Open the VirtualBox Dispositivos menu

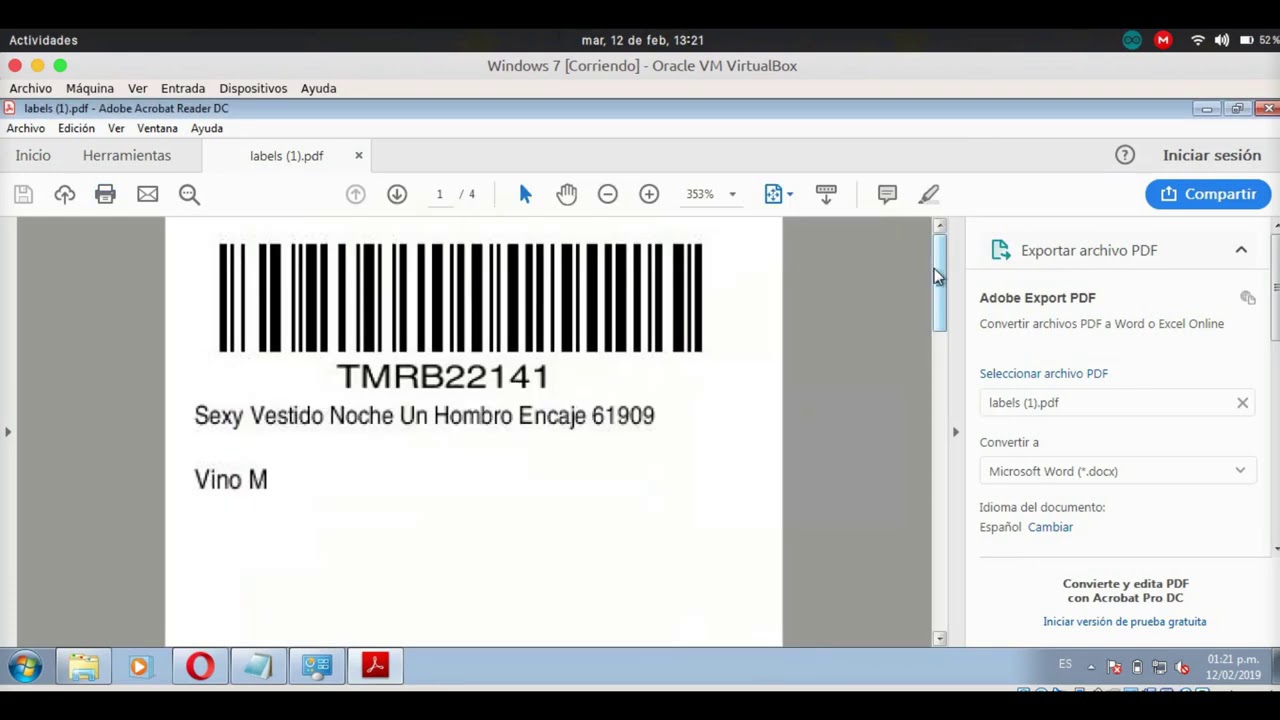(x=253, y=88)
